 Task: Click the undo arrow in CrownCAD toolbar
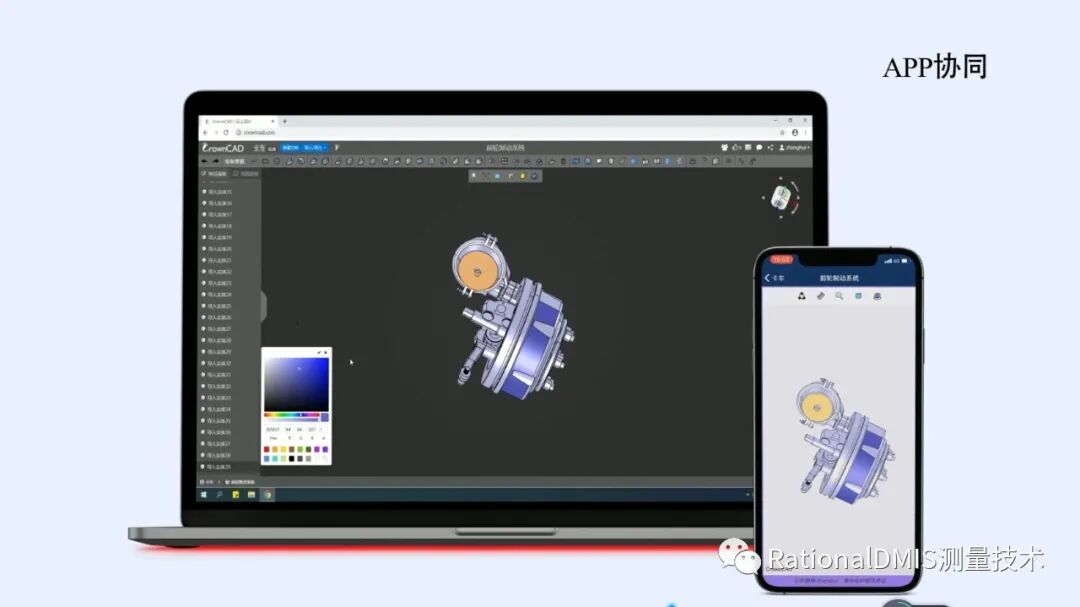[205, 161]
